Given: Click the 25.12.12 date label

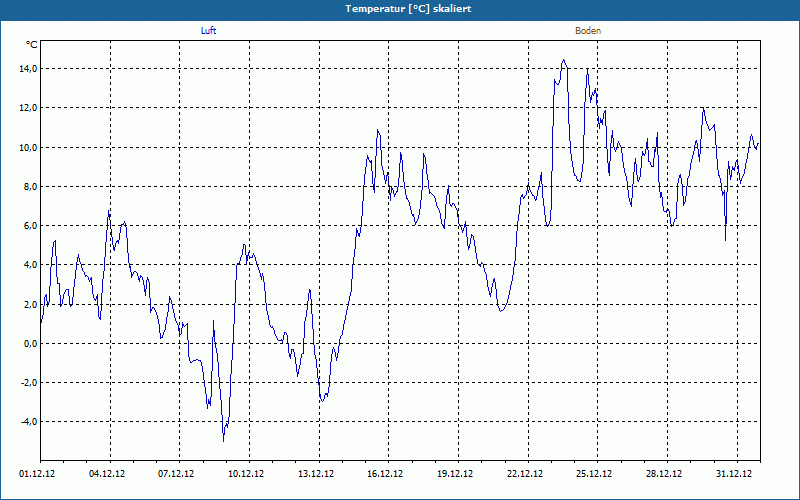Looking at the screenshot, I should tap(594, 474).
